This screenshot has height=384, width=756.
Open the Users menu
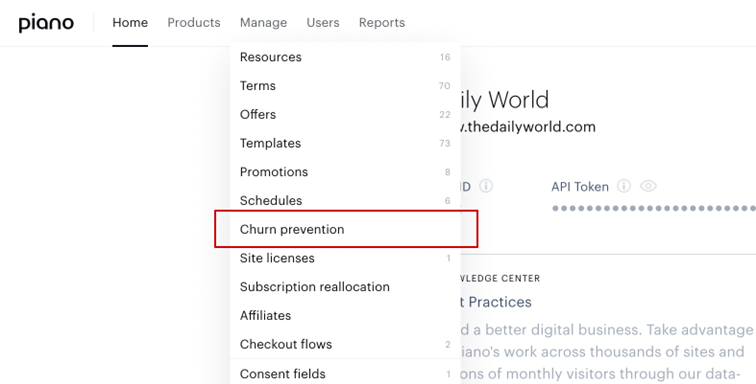pos(323,23)
